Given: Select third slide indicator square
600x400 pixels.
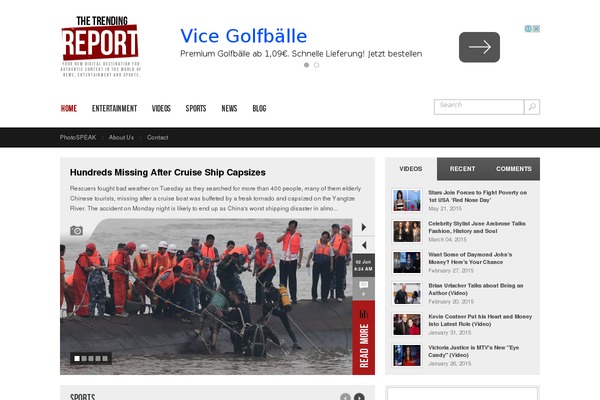Looking at the screenshot, I should click(91, 358).
